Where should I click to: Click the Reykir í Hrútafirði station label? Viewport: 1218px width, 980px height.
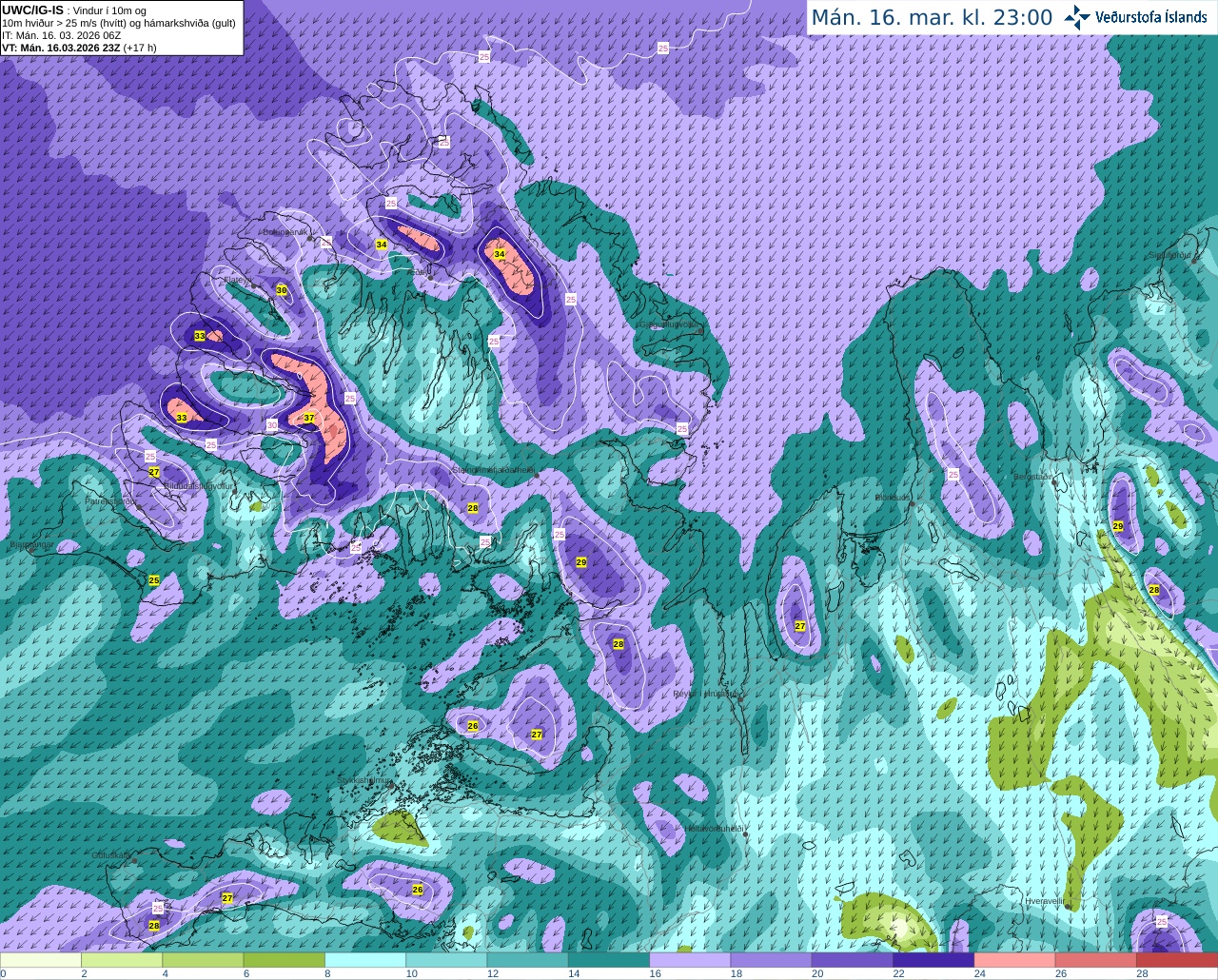[706, 694]
